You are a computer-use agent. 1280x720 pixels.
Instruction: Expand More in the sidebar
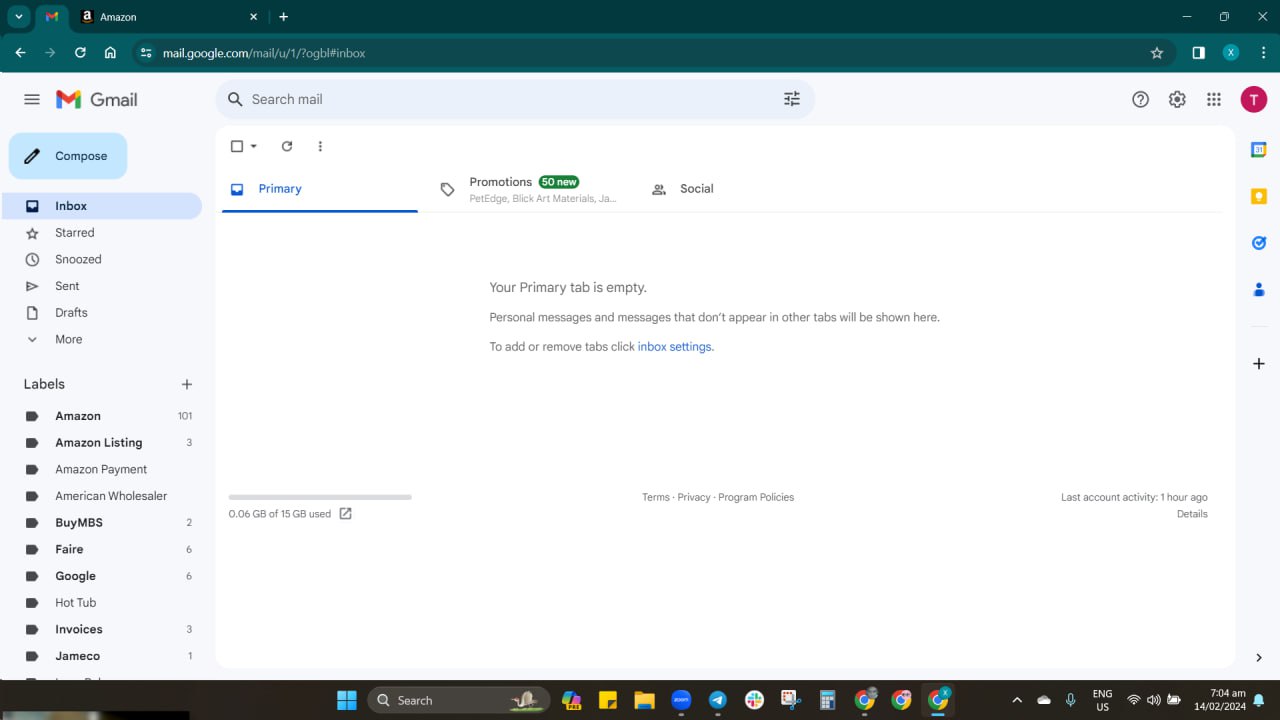pyautogui.click(x=102, y=339)
